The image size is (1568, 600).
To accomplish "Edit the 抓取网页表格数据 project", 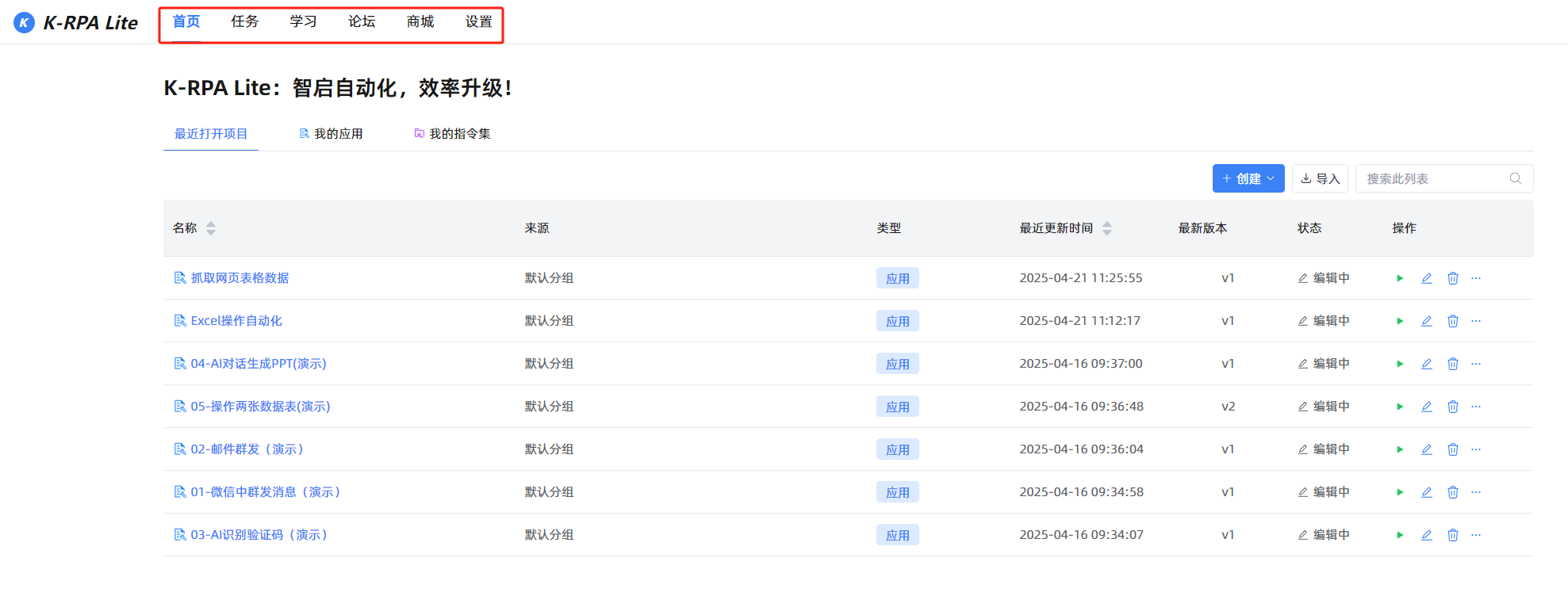I will coord(1426,278).
